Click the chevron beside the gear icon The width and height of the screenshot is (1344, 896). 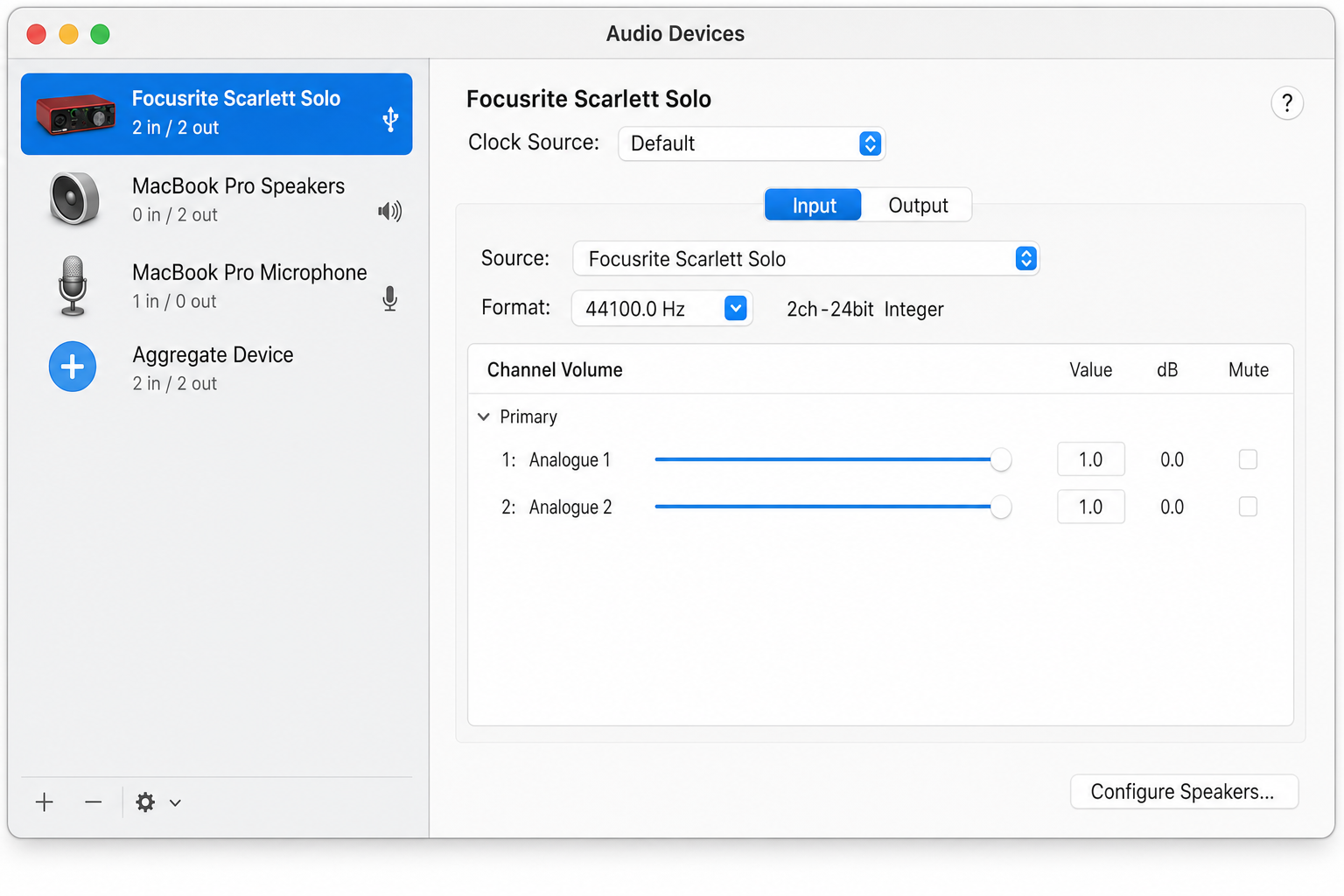(175, 803)
